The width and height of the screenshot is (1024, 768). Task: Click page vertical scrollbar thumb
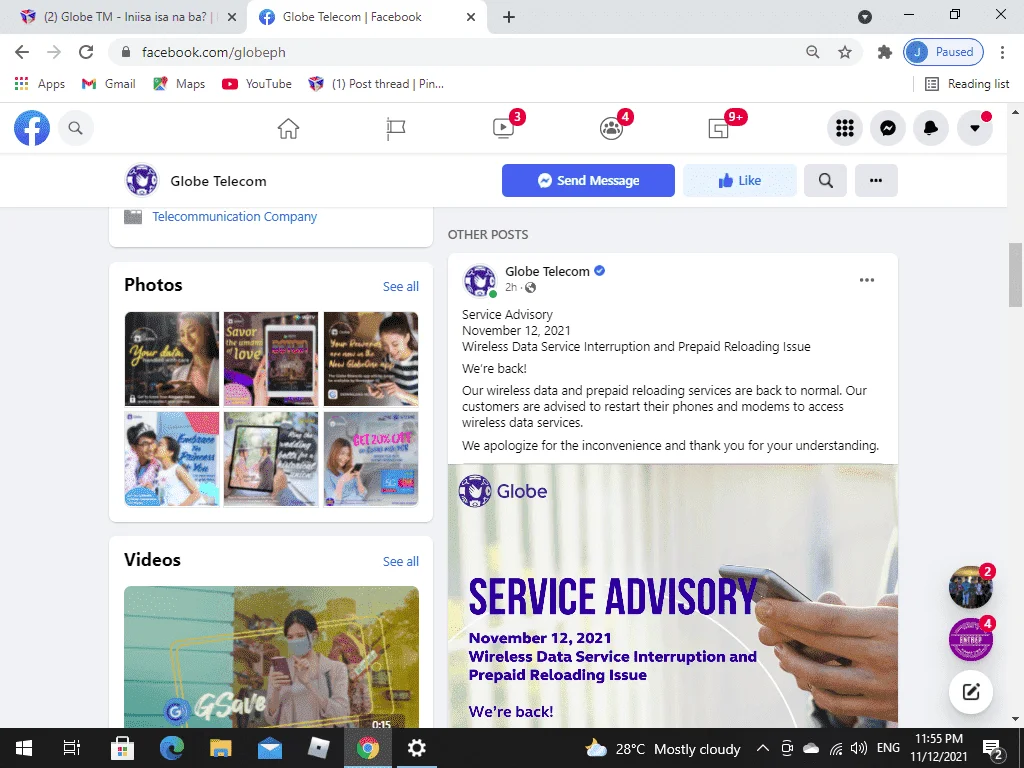[1015, 274]
